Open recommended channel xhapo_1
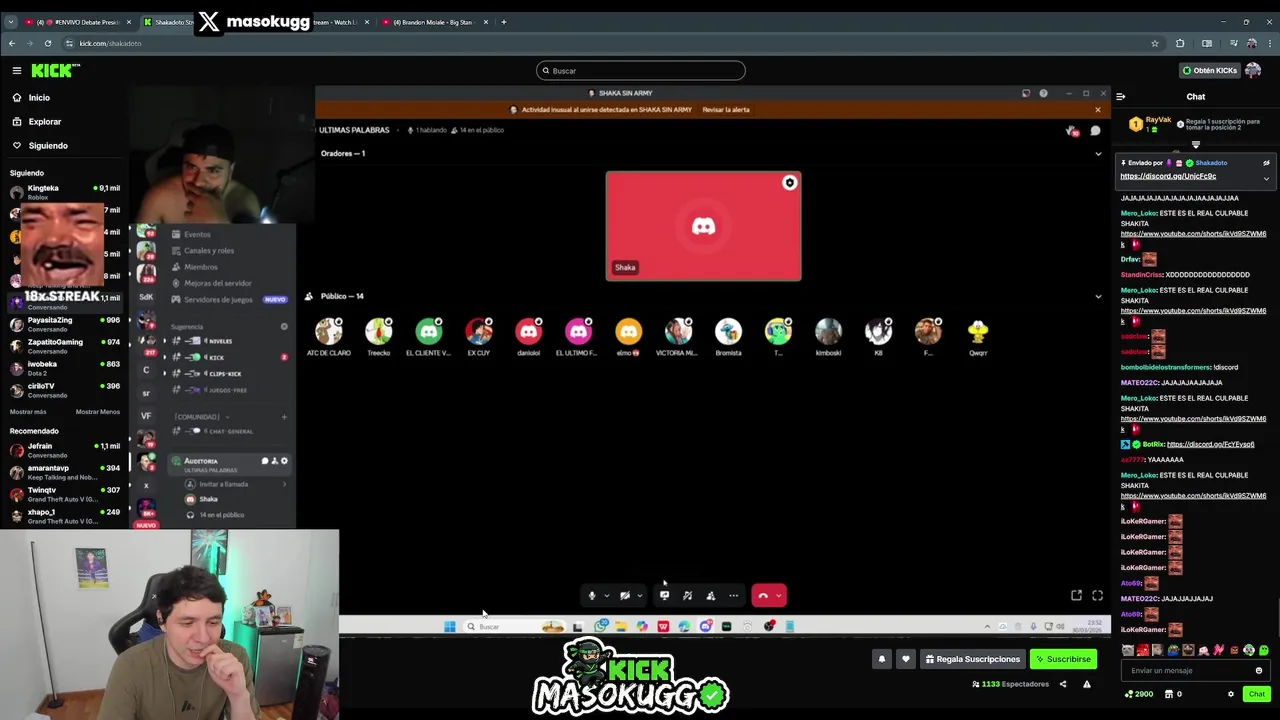 65,516
